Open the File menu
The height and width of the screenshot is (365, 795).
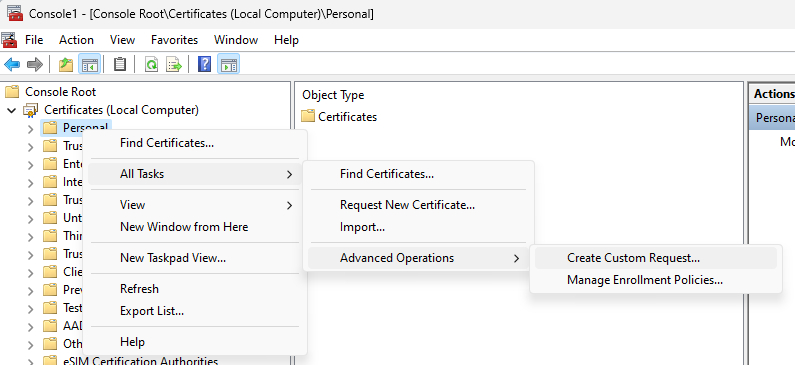tap(34, 40)
